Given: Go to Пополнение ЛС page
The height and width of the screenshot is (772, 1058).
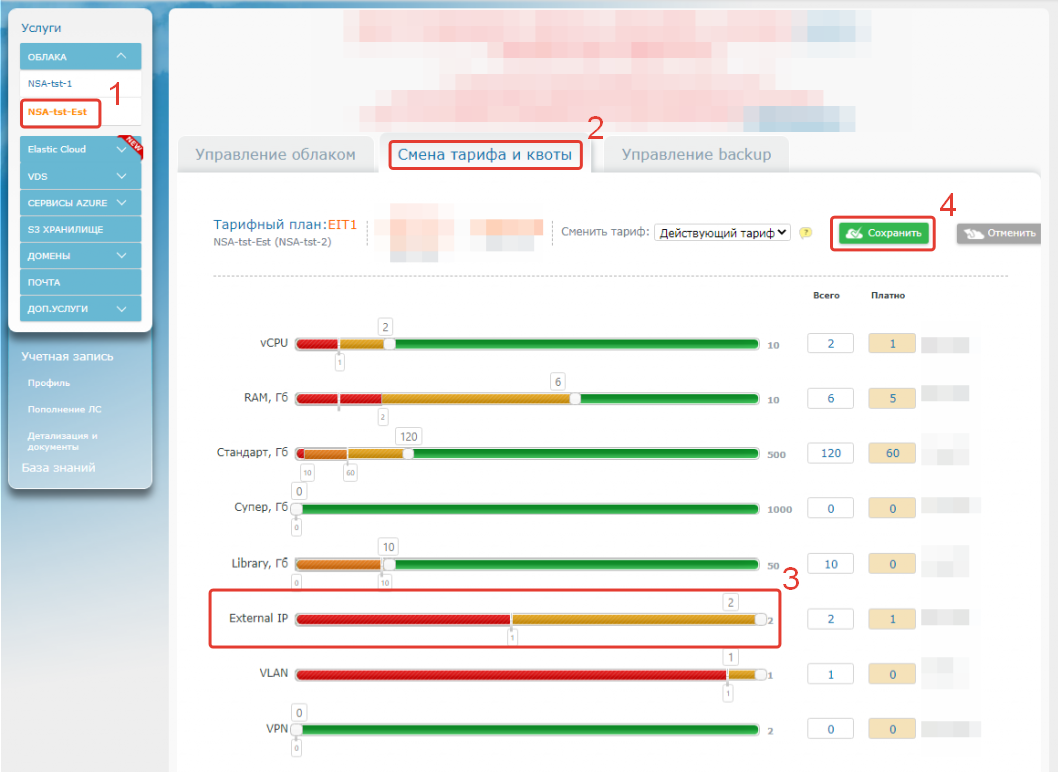Looking at the screenshot, I should [x=51, y=409].
